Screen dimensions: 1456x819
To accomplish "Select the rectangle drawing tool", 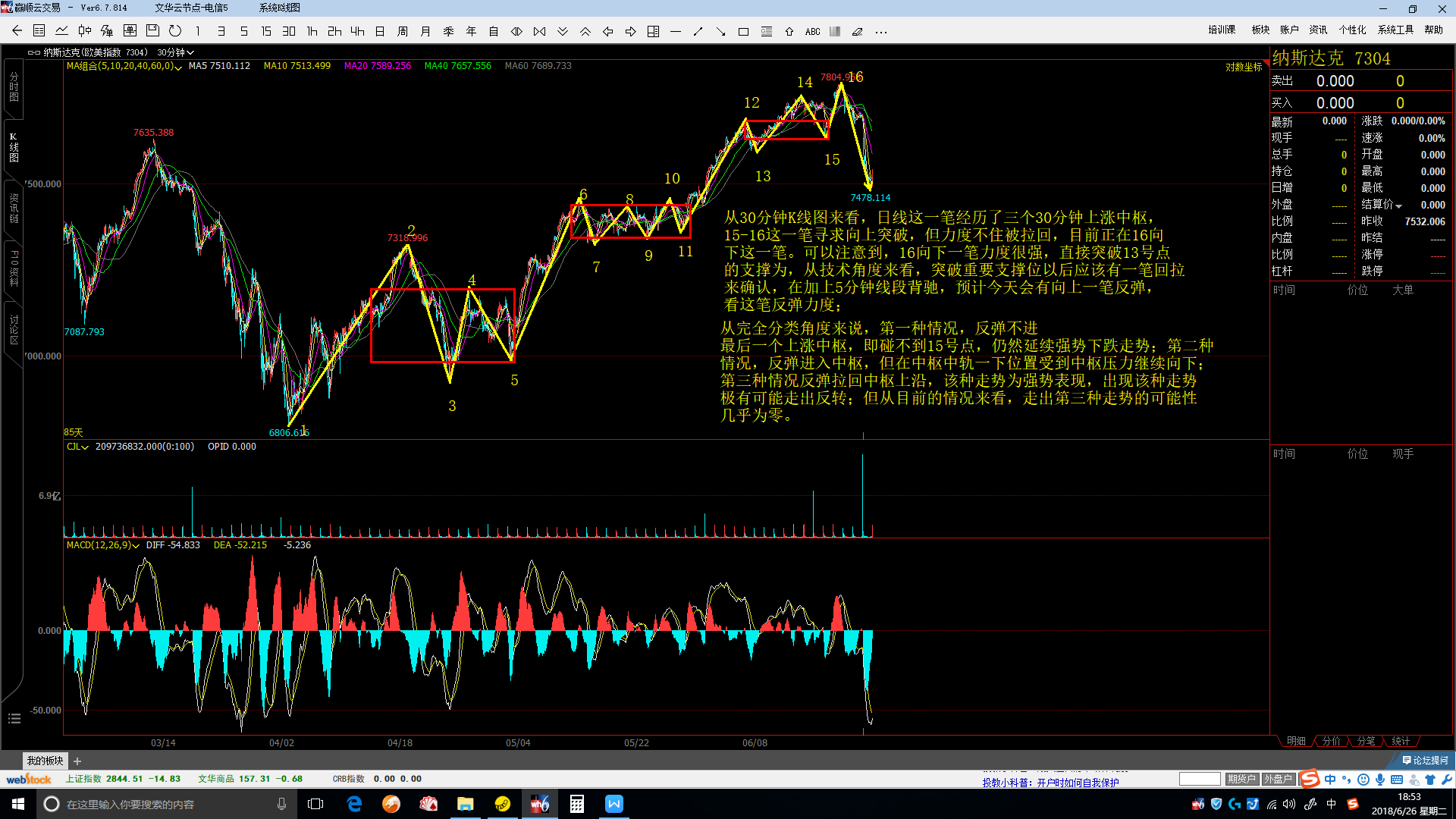I will (743, 32).
